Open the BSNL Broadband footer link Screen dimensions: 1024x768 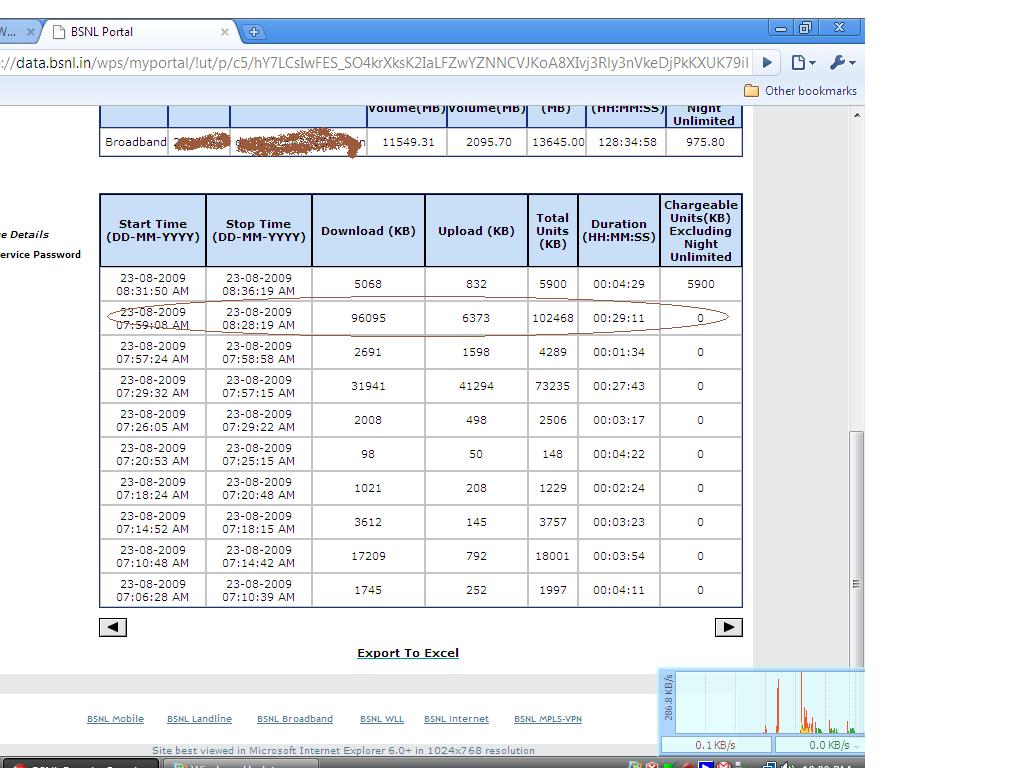pyautogui.click(x=295, y=719)
